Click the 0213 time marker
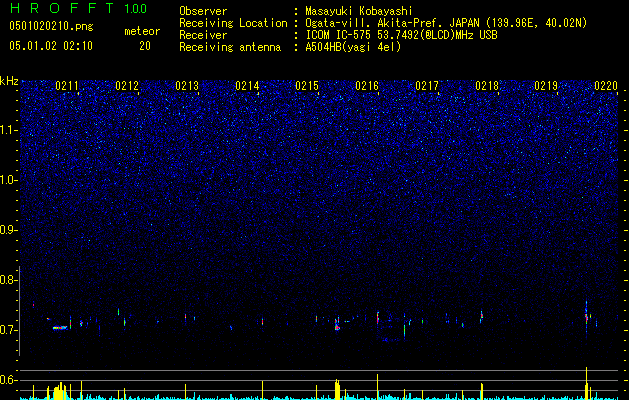Screen dimensions: 629x400 point(187,86)
